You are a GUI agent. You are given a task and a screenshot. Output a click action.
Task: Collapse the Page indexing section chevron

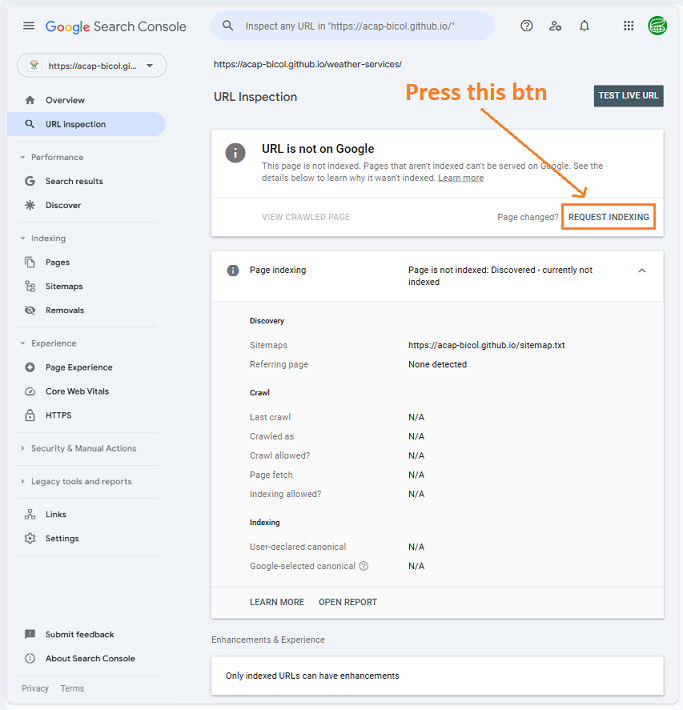(x=642, y=270)
